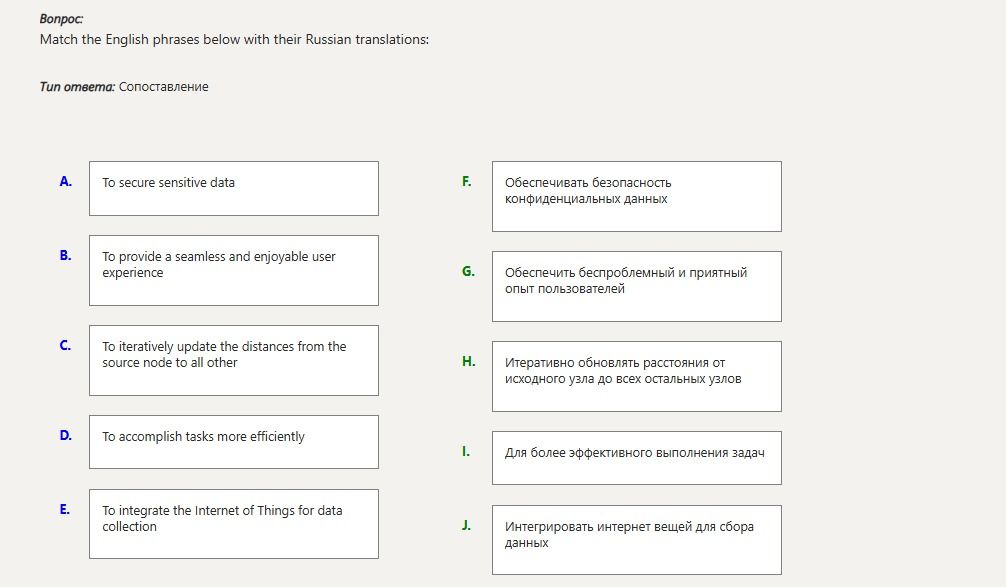
Task: Click the blue letter E label
Action: pyautogui.click(x=65, y=509)
